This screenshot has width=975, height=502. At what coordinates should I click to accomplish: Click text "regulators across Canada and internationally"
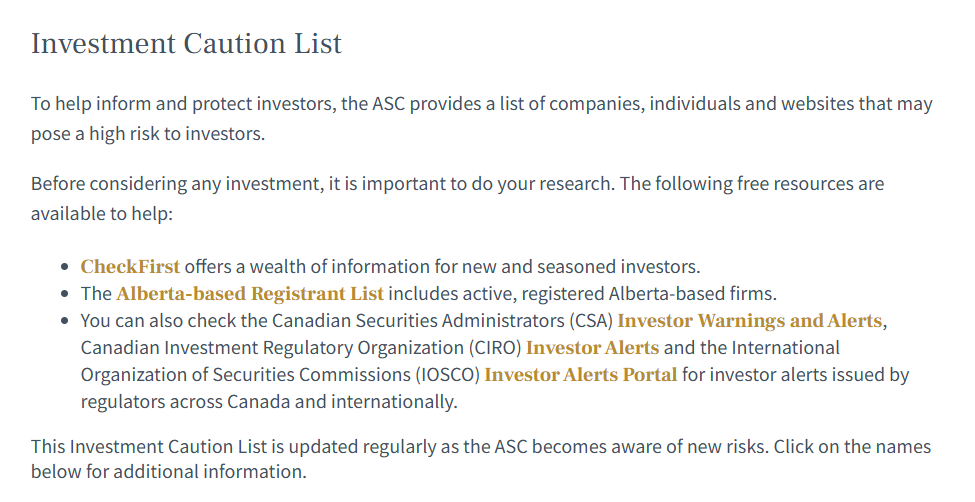269,402
